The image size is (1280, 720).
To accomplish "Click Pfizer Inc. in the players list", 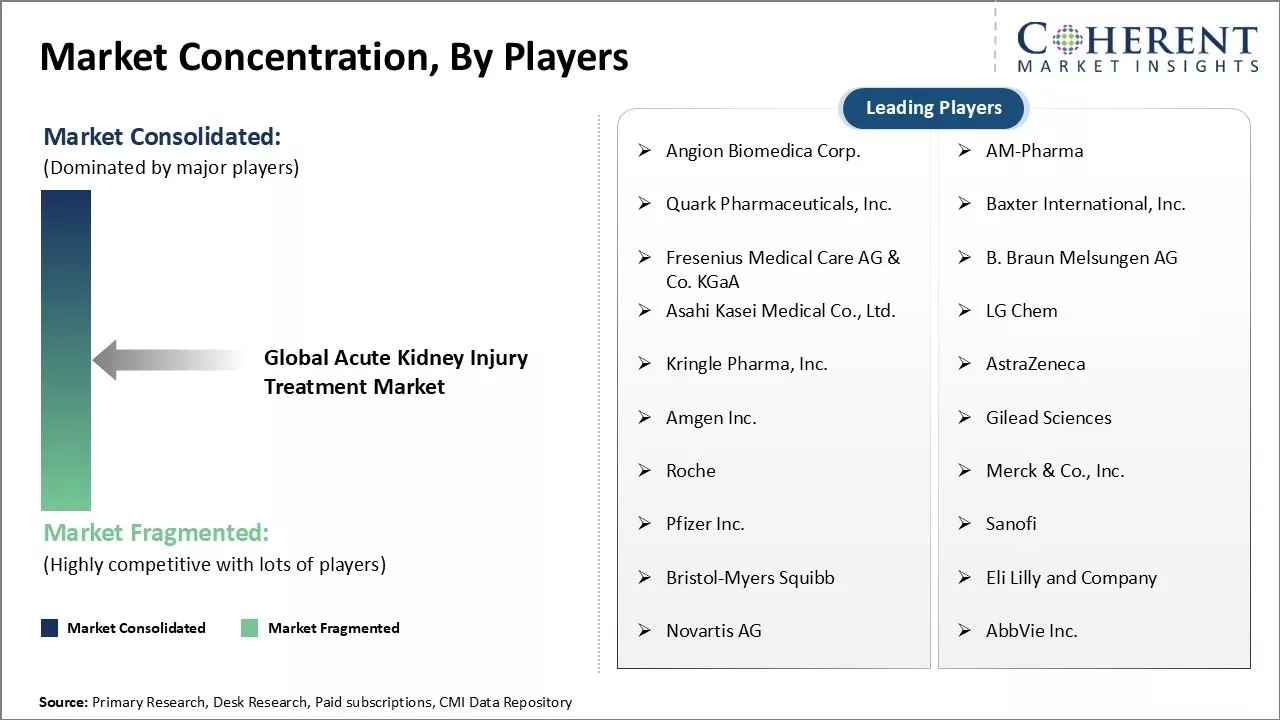I will 705,524.
